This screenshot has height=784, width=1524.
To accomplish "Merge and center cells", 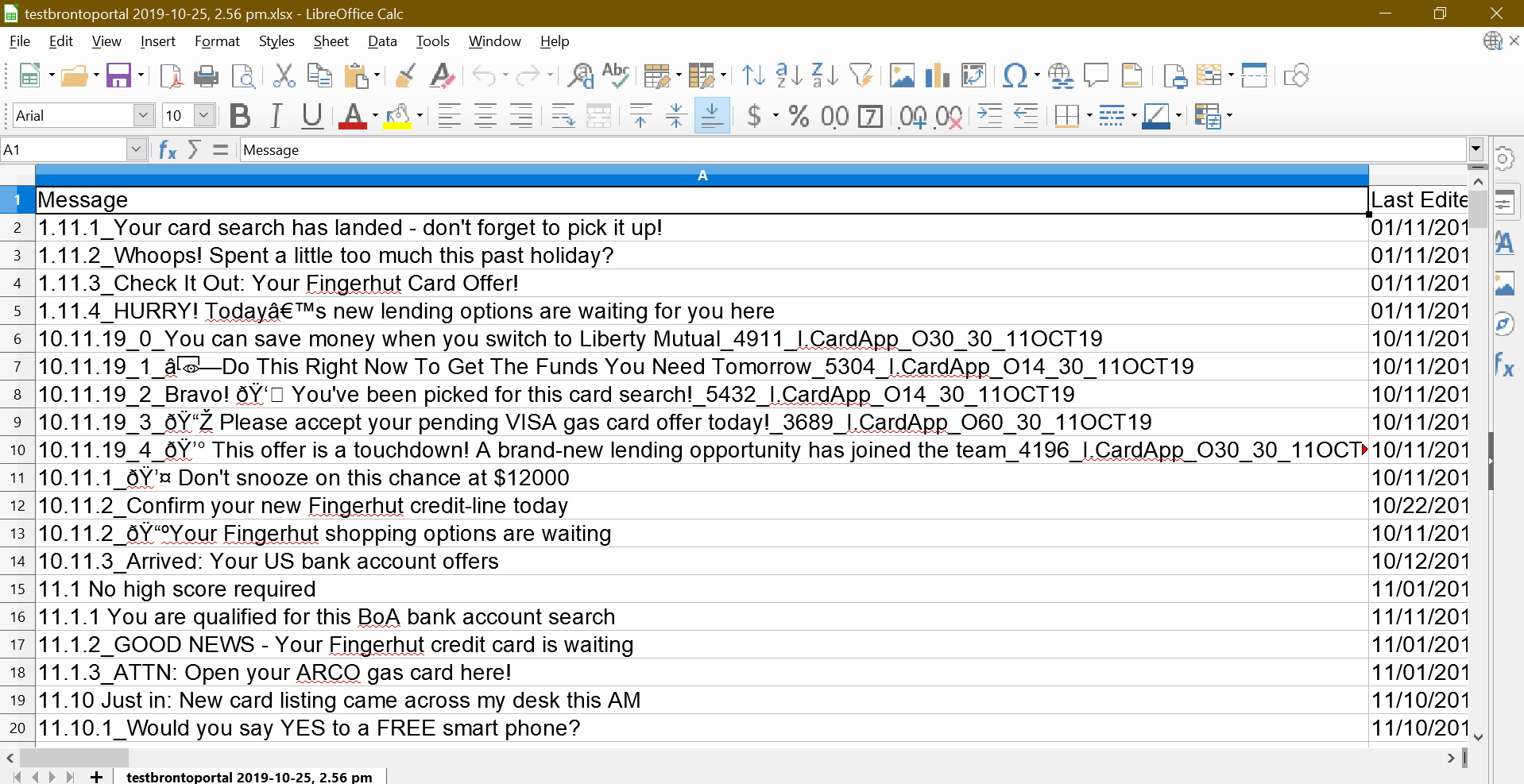I will [x=599, y=116].
